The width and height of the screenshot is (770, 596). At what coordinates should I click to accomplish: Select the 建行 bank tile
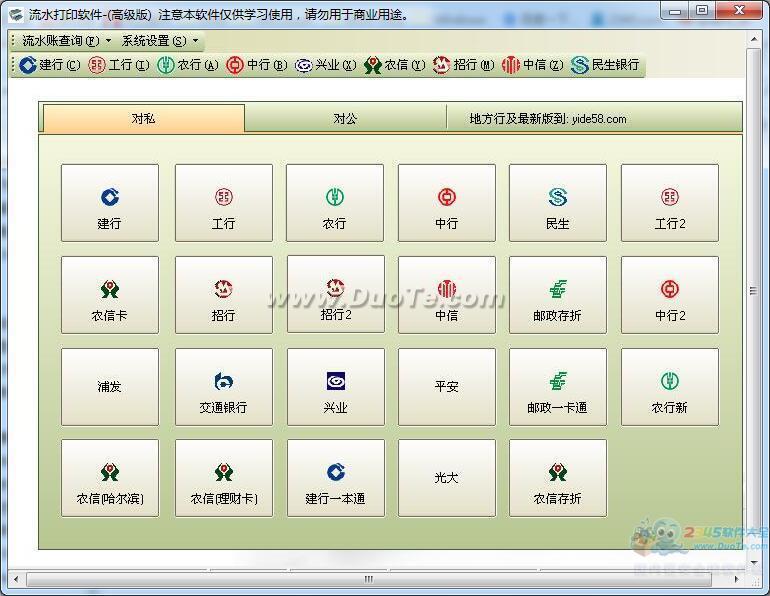110,203
